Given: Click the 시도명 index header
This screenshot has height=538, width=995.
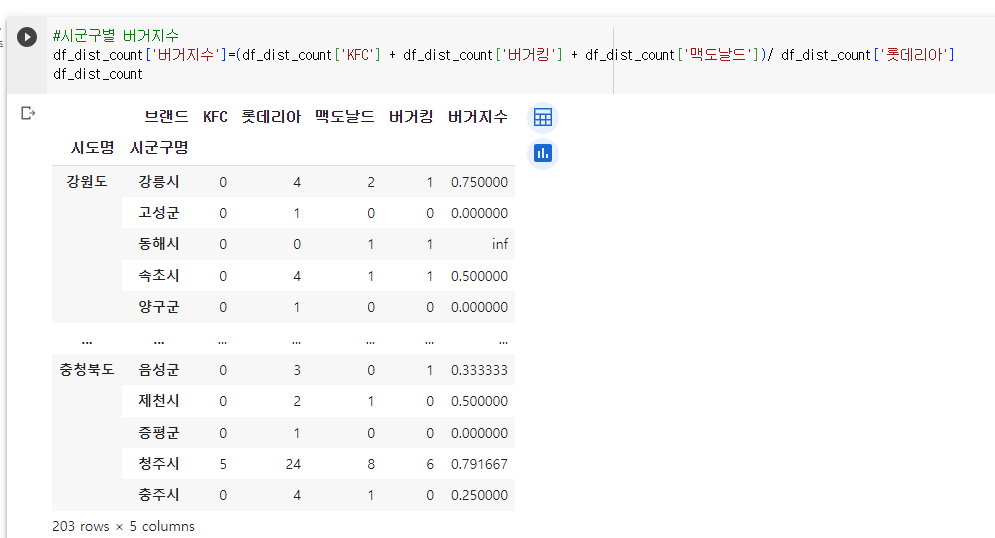Looking at the screenshot, I should click(93, 148).
